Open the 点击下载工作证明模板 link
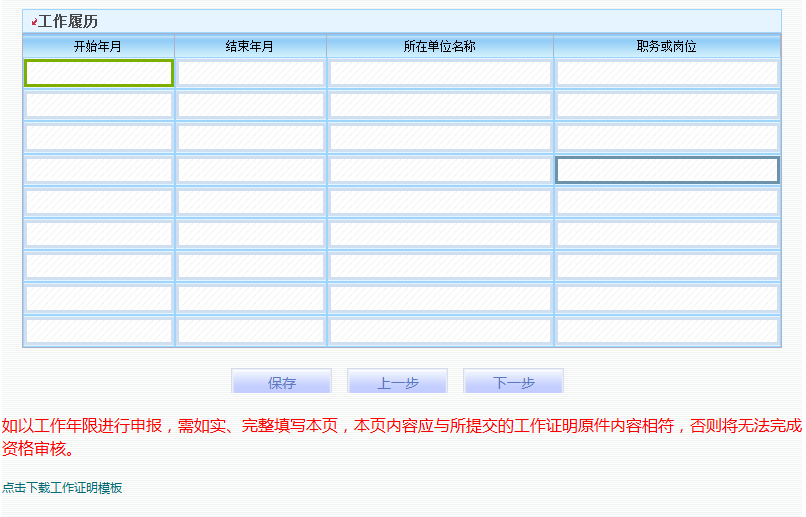The height and width of the screenshot is (517, 806). coord(62,488)
